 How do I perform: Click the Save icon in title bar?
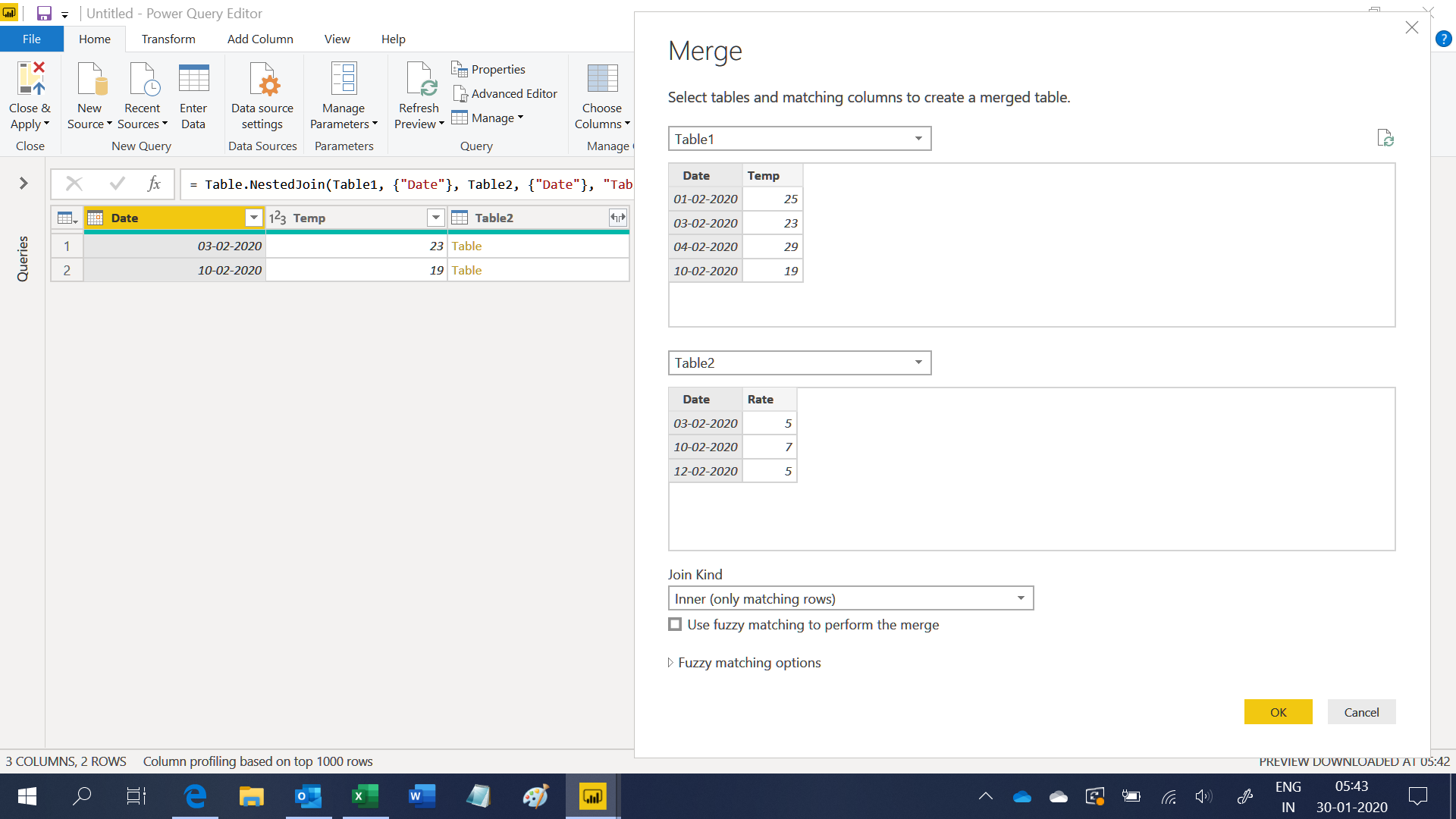[44, 13]
